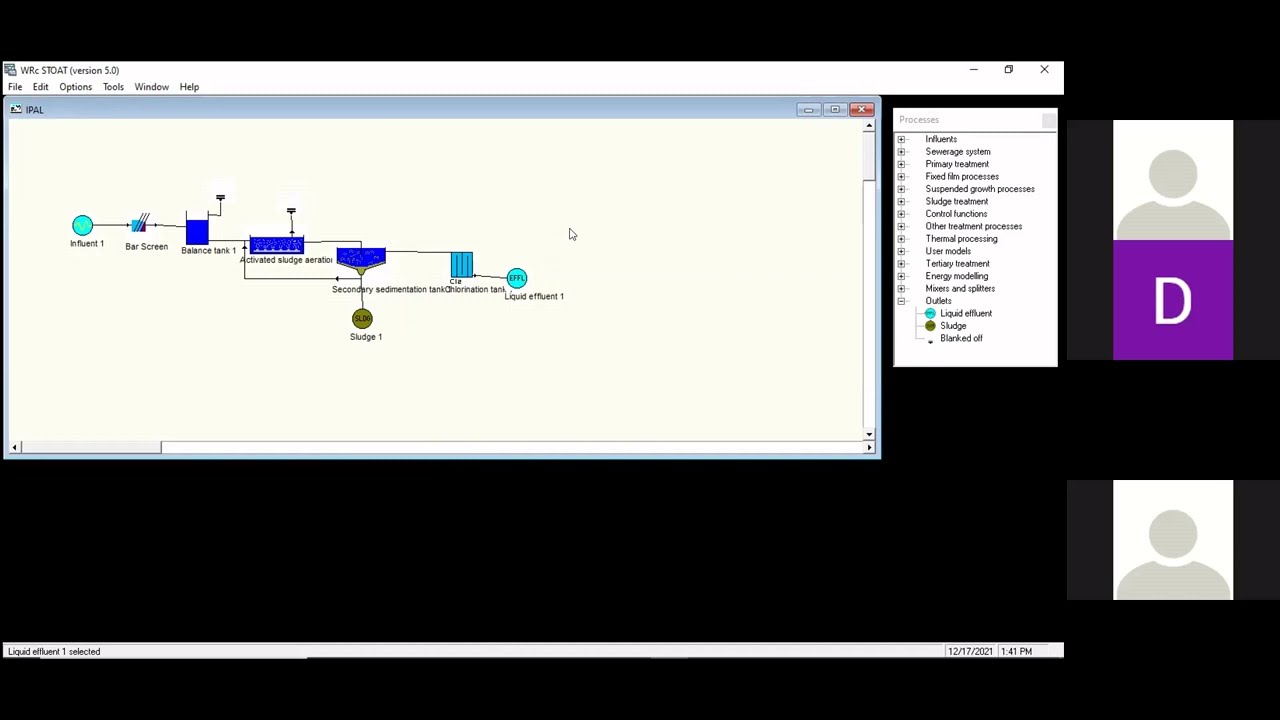Expand Suspended growth processes node
This screenshot has width=1280, height=720.
coord(901,189)
